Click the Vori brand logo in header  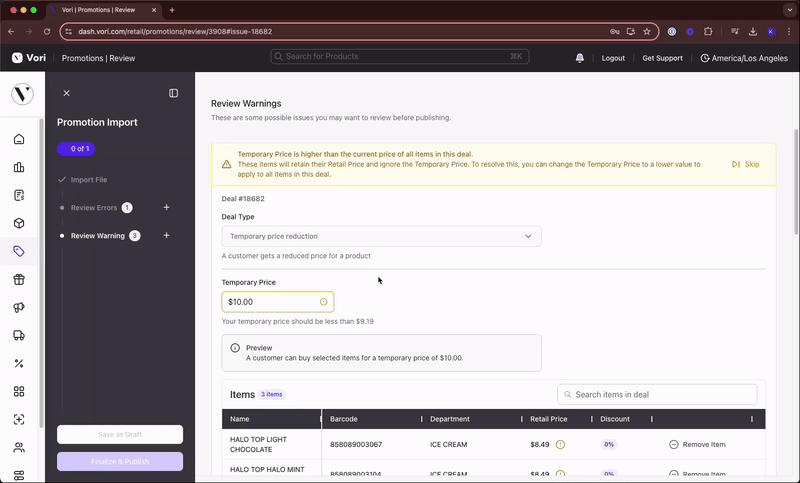pos(29,58)
